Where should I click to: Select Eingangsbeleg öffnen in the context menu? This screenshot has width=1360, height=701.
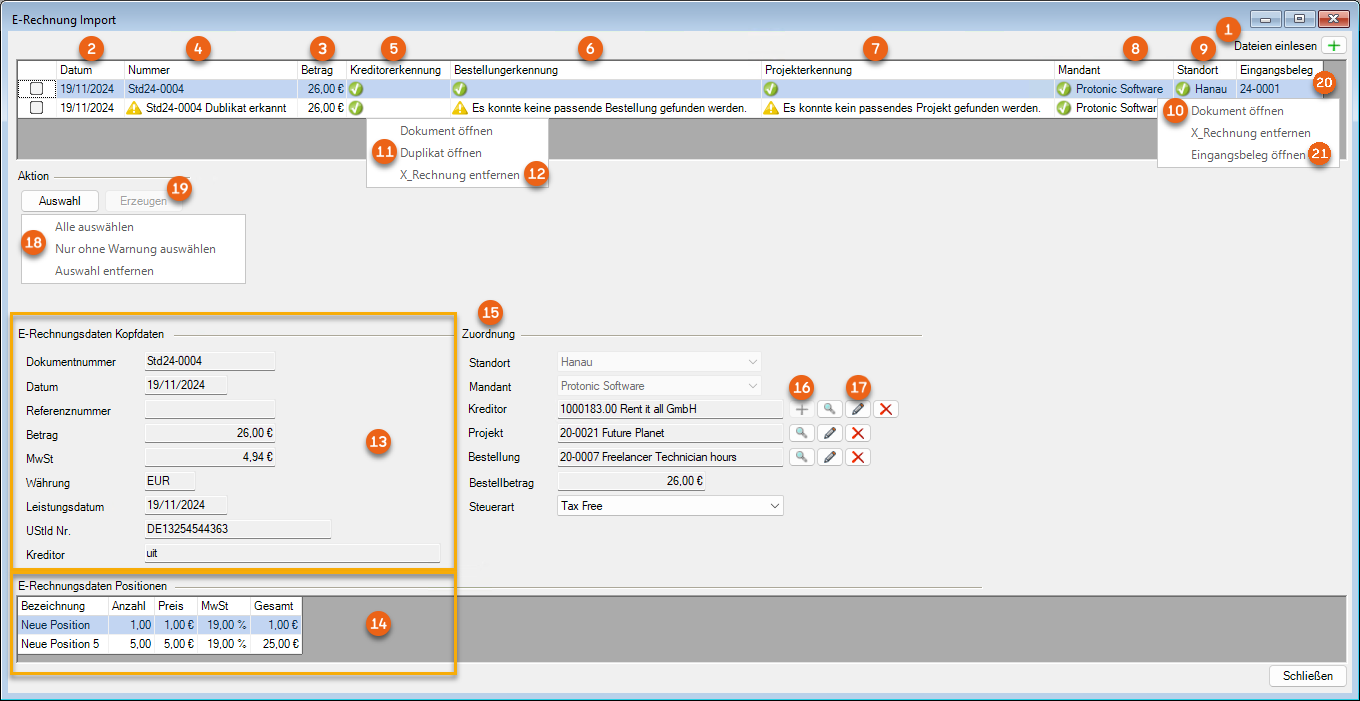coord(1247,155)
